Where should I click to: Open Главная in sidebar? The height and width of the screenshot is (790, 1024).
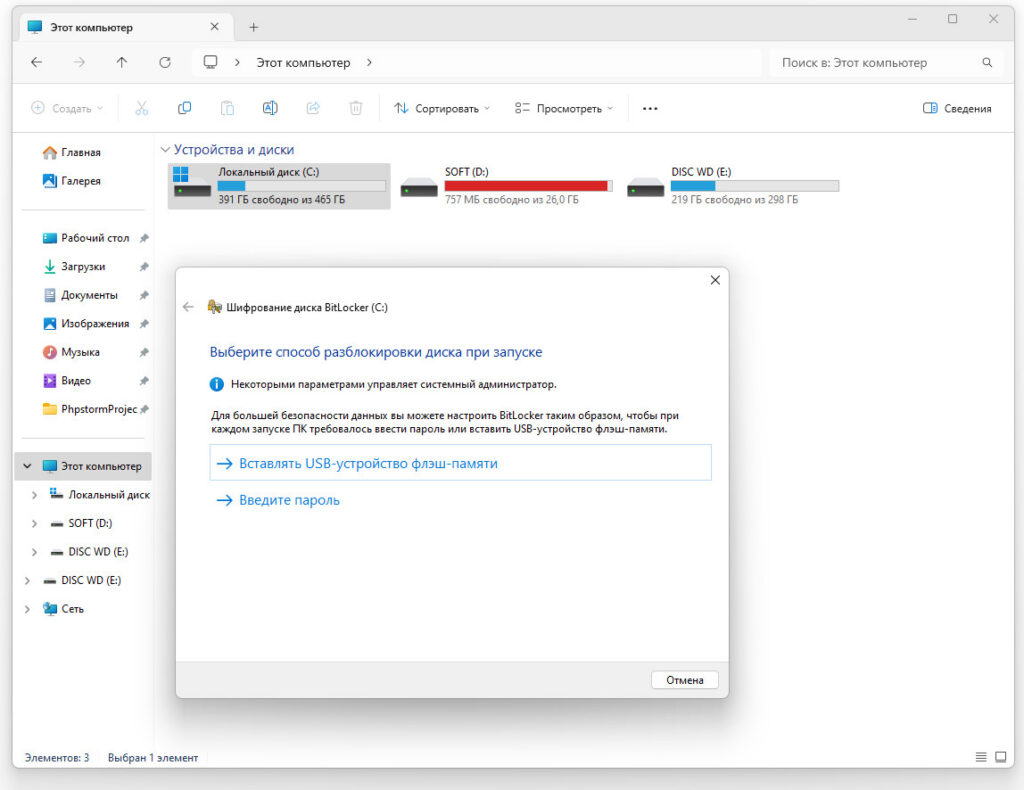72,152
